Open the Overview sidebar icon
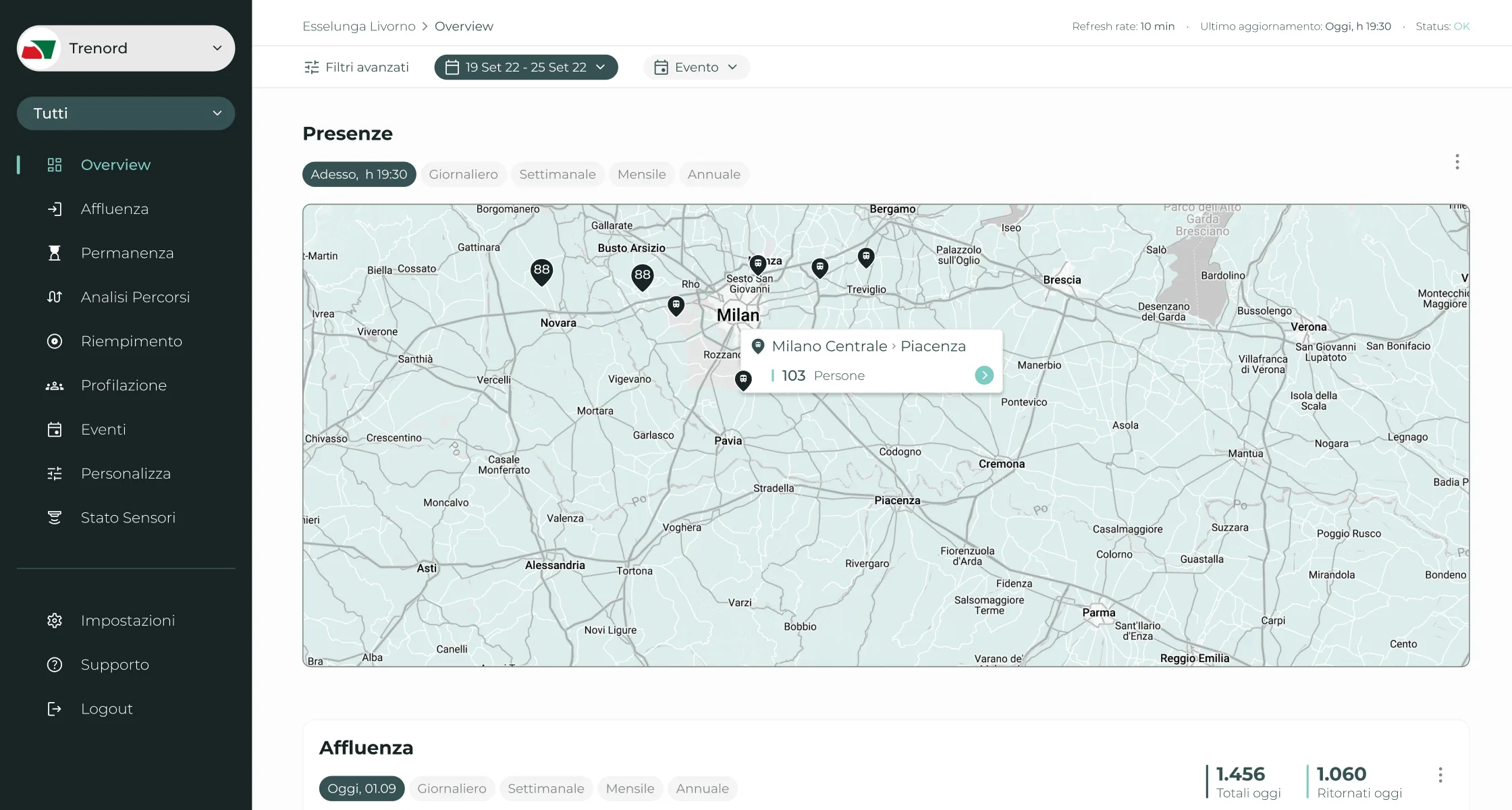The width and height of the screenshot is (1512, 810). point(54,164)
